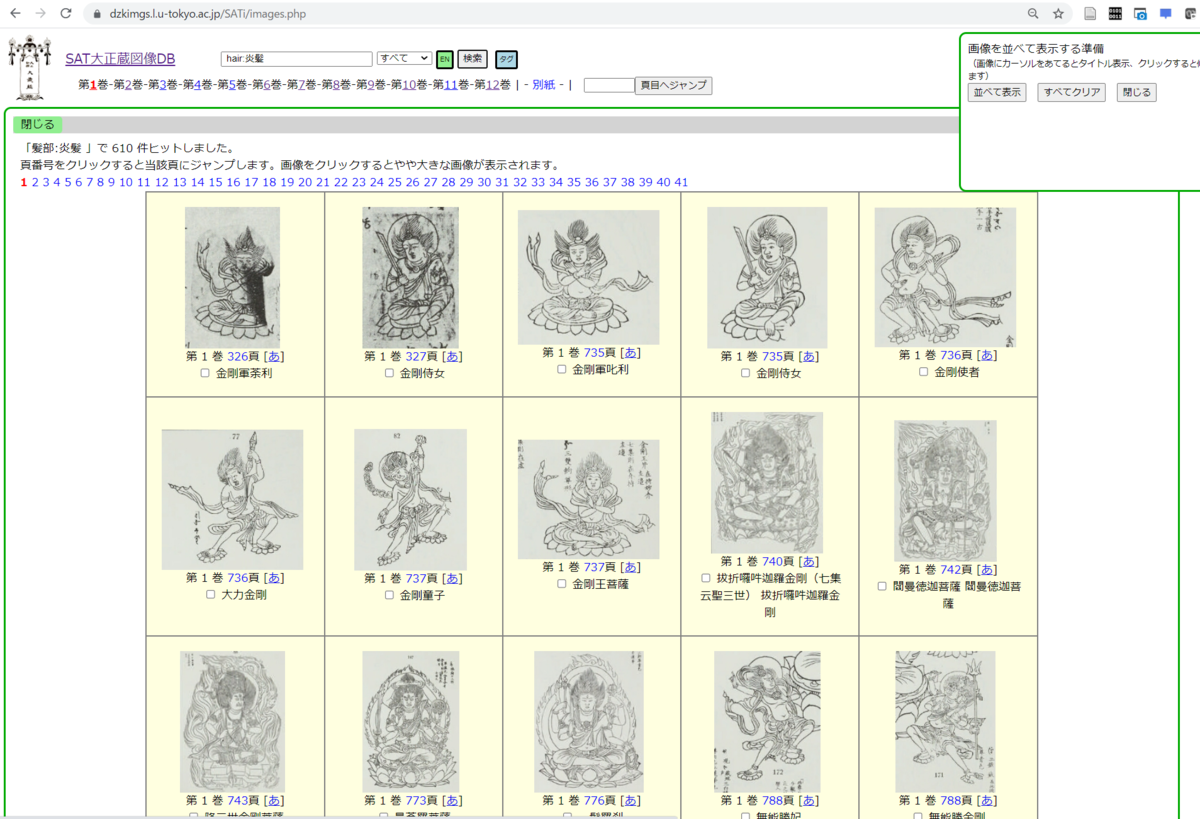Open results page 41
Screen dimensions: 1200x819
[x=681, y=182]
